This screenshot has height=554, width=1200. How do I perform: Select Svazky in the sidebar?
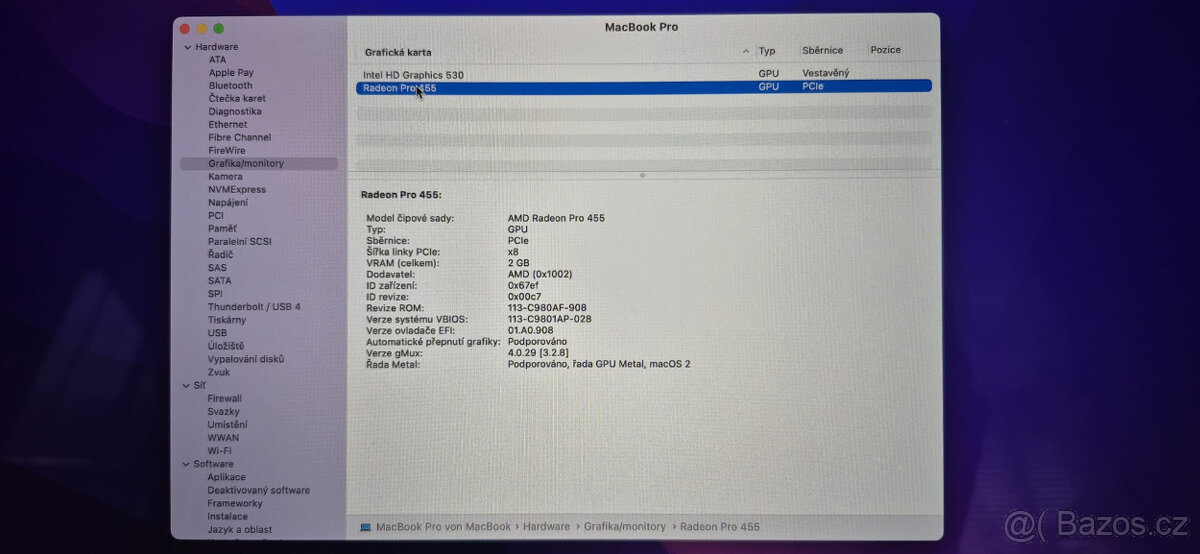coord(223,411)
